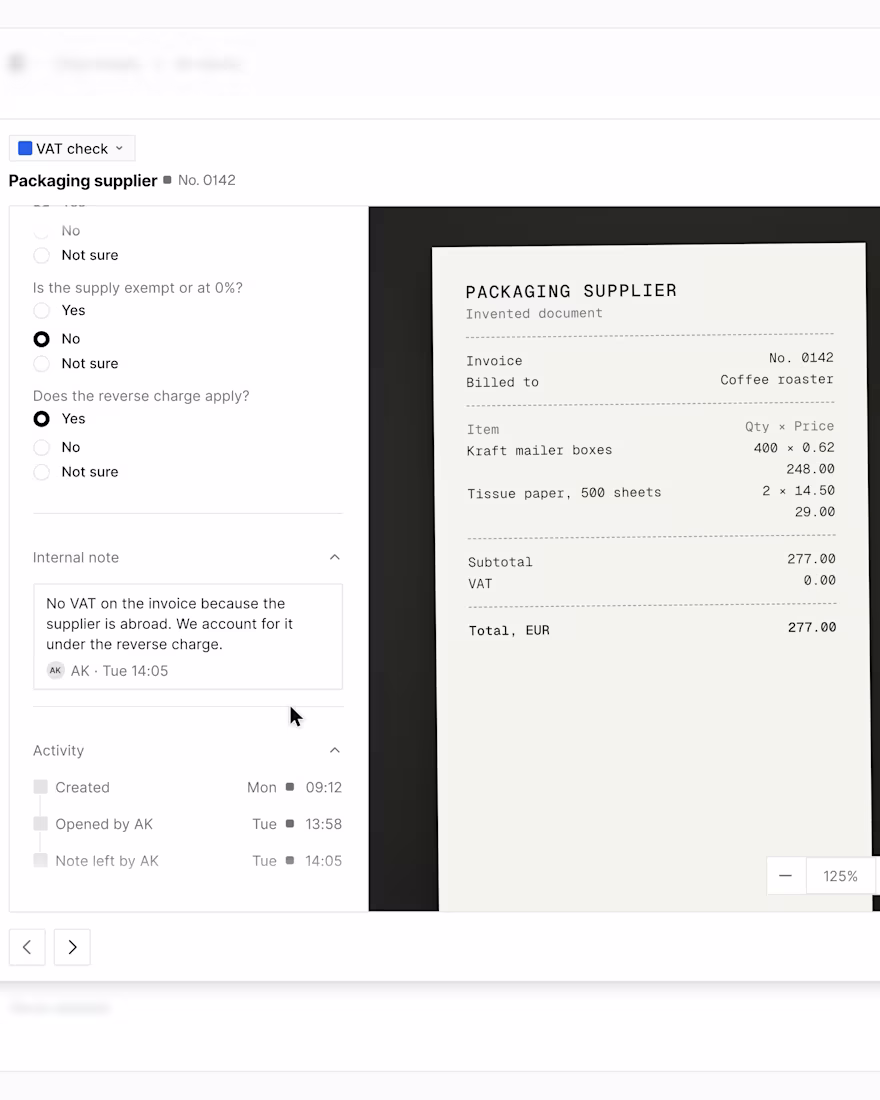Go to the previous document arrow
Viewport: 880px width, 1100px height.
click(27, 947)
